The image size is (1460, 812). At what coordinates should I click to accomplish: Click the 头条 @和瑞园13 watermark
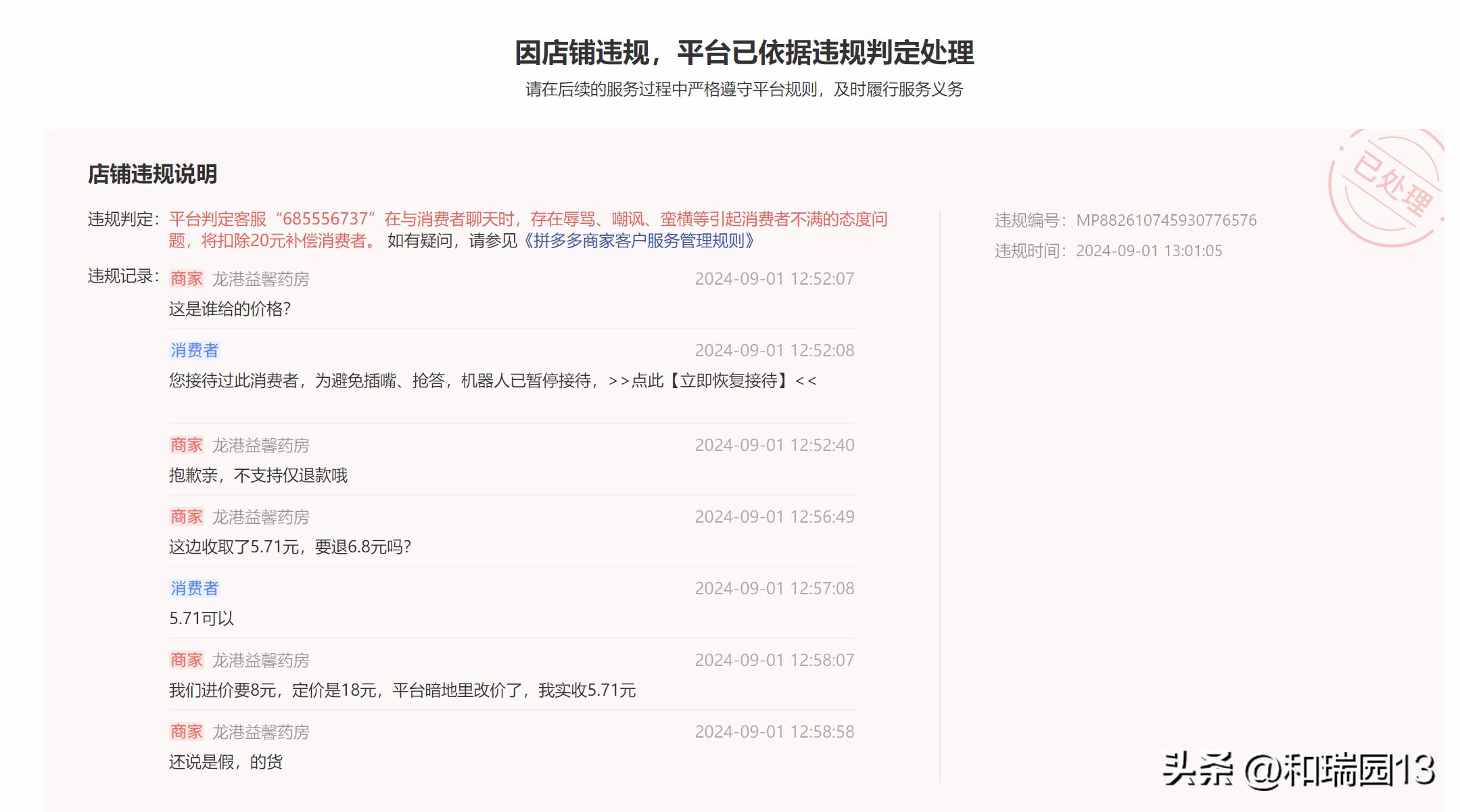point(1298,770)
